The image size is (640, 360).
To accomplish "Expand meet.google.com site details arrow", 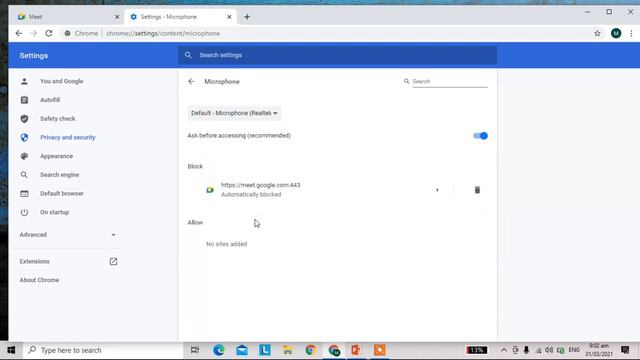I will pyautogui.click(x=437, y=190).
